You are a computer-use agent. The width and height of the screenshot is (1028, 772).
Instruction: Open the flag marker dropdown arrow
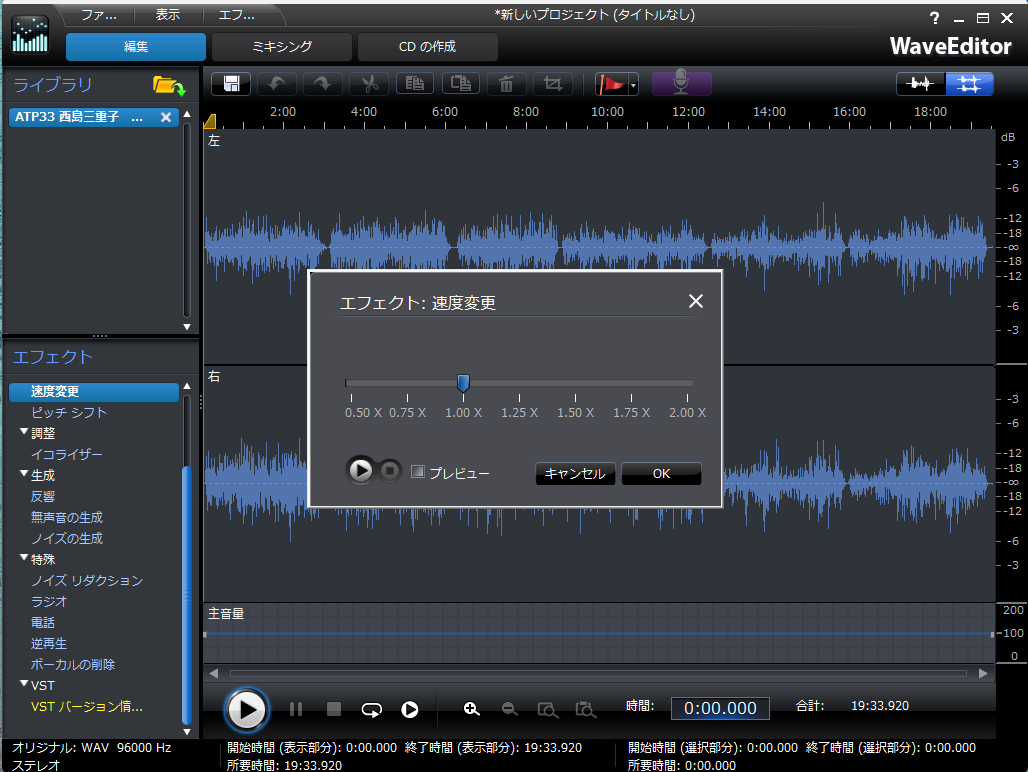pos(634,86)
